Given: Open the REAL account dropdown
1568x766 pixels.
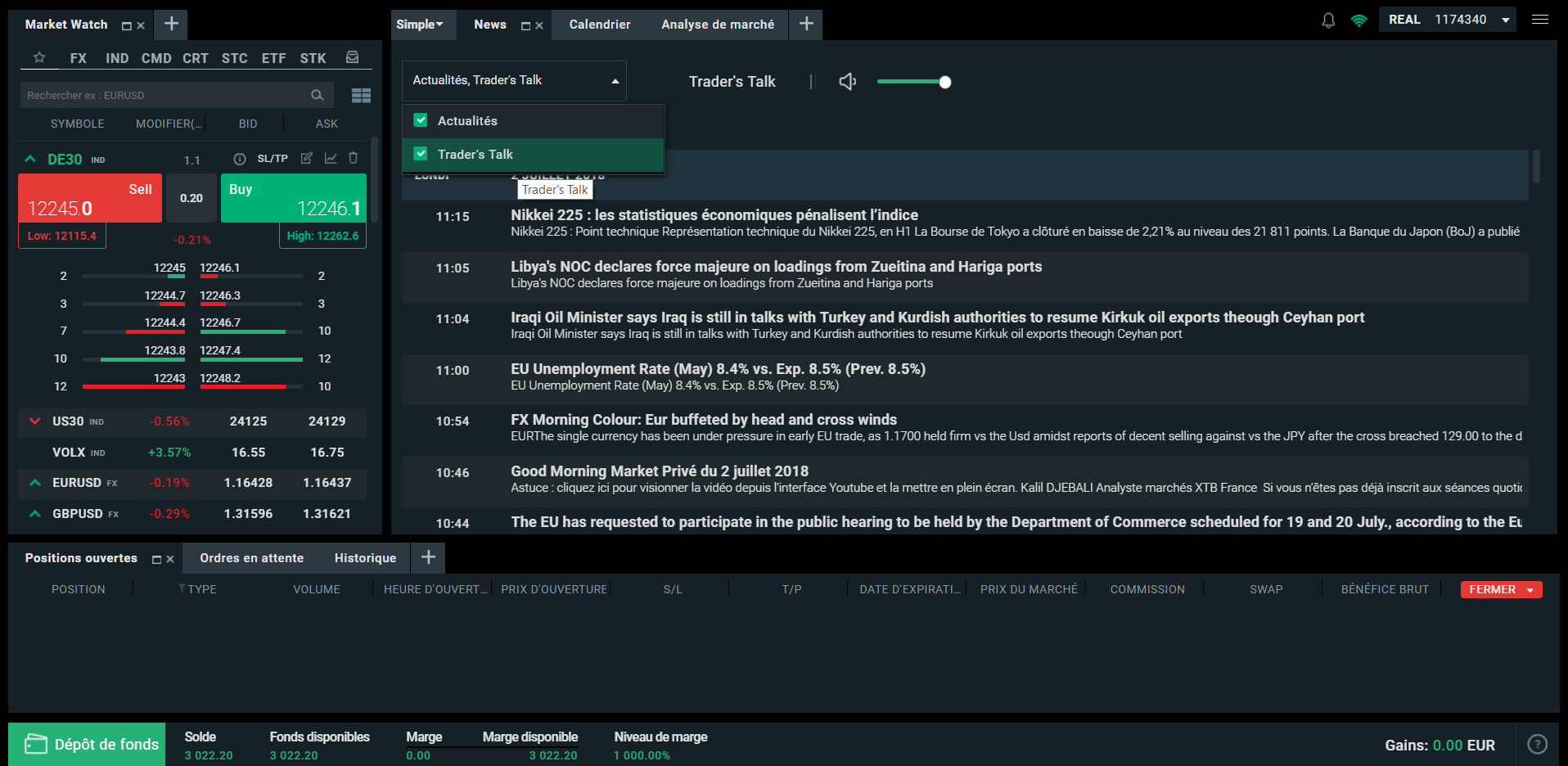Looking at the screenshot, I should [1505, 20].
